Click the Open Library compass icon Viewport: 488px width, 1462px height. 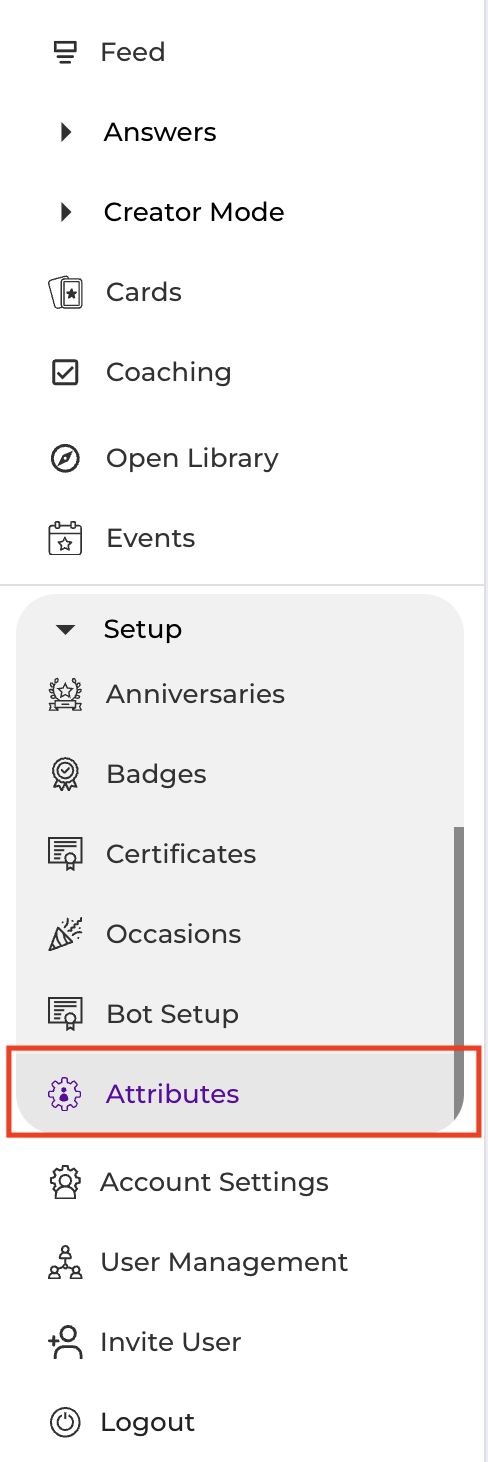(x=65, y=458)
